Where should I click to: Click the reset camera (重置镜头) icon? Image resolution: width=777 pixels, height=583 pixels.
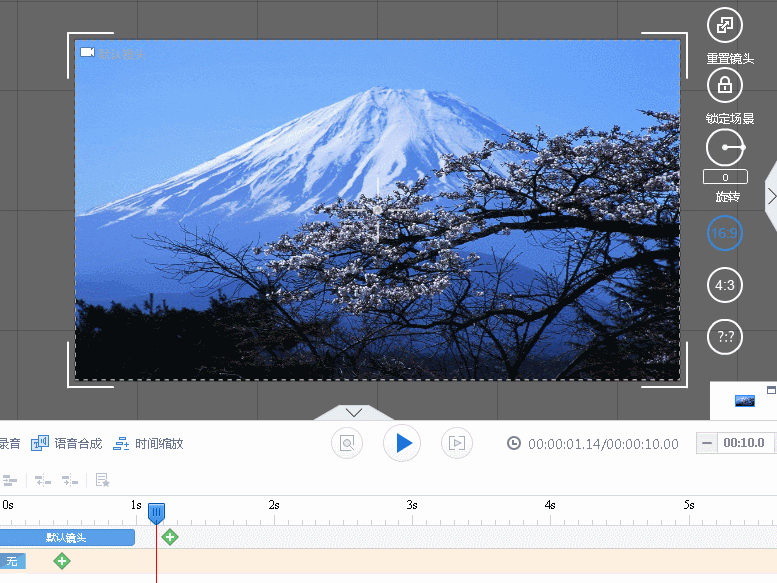pos(724,25)
